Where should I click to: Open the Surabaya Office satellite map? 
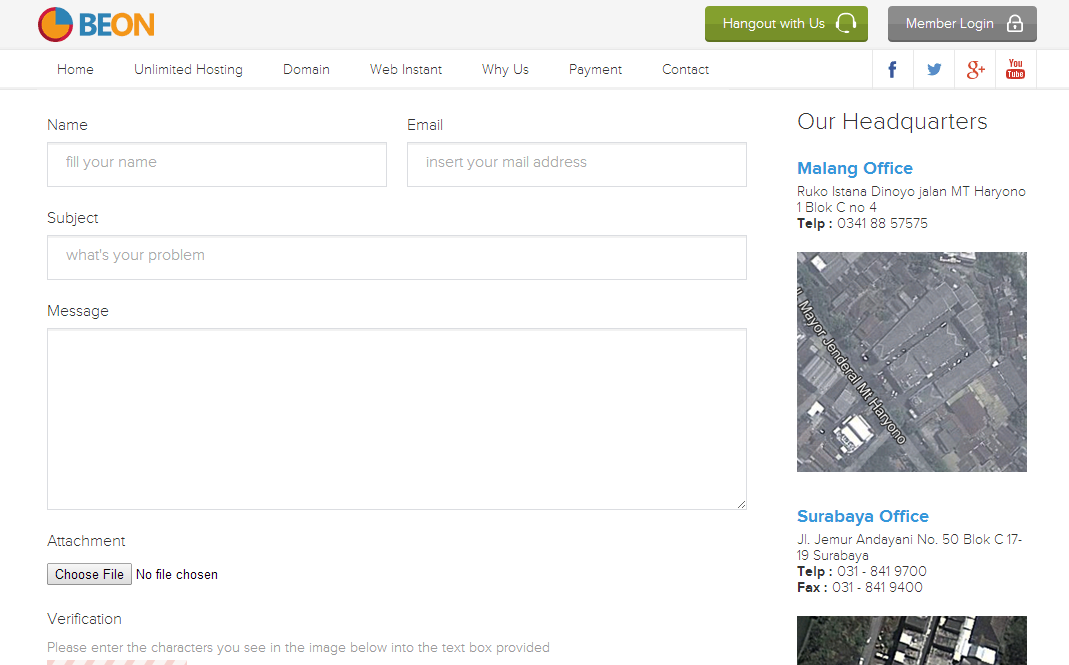click(912, 640)
